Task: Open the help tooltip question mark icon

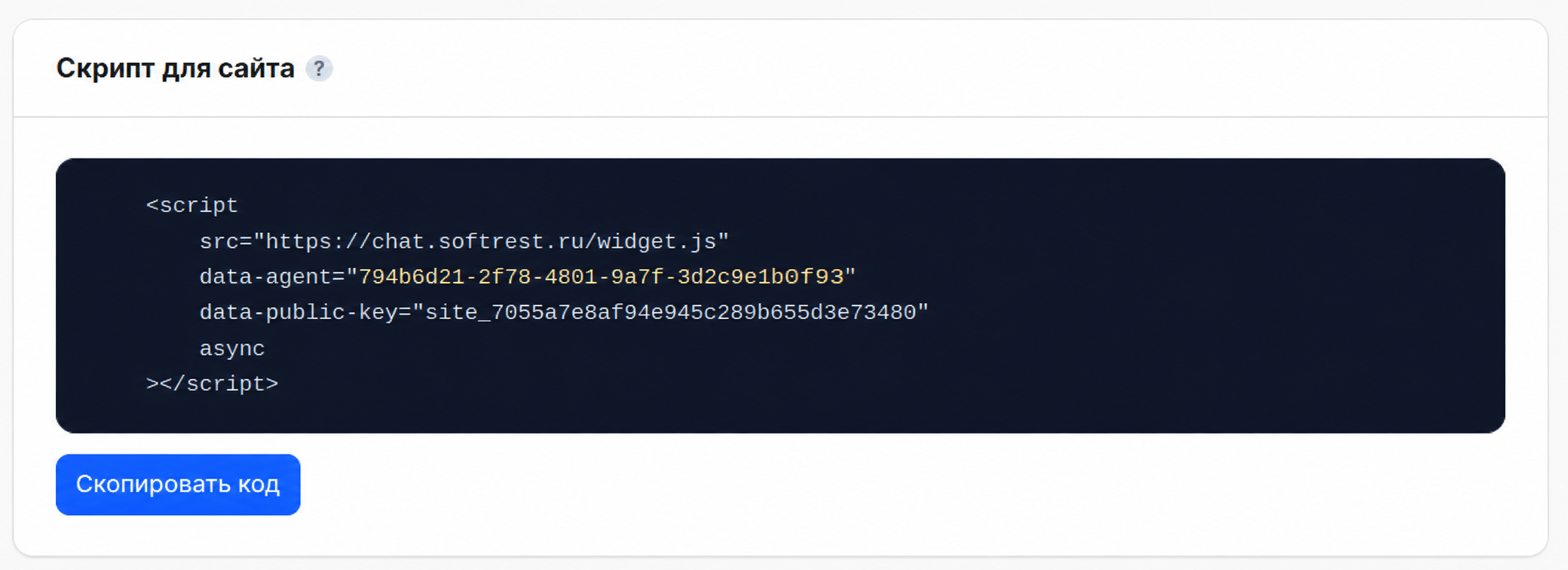Action: (x=319, y=69)
